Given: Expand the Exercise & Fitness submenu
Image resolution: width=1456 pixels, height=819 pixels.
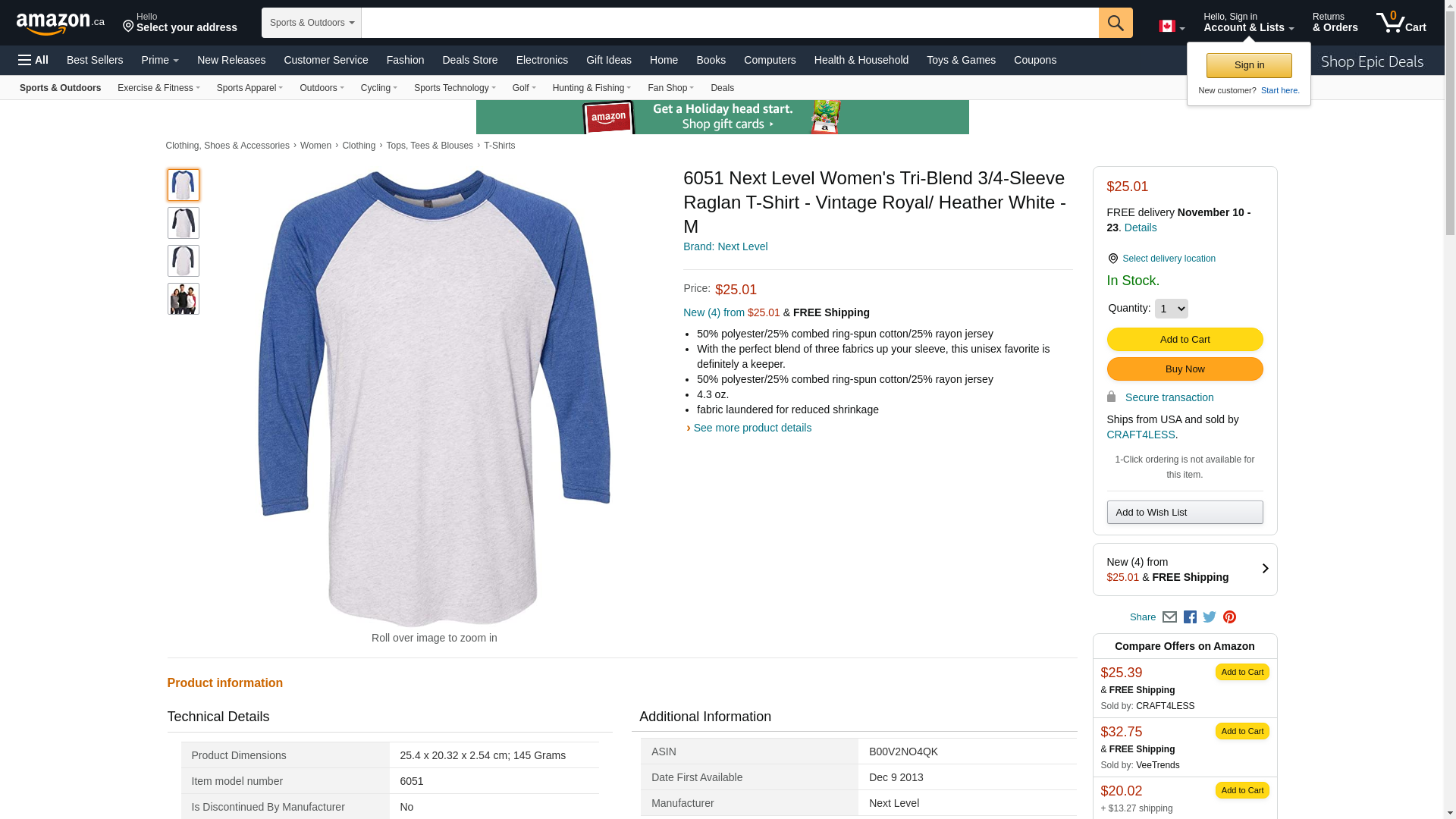Looking at the screenshot, I should [x=158, y=88].
